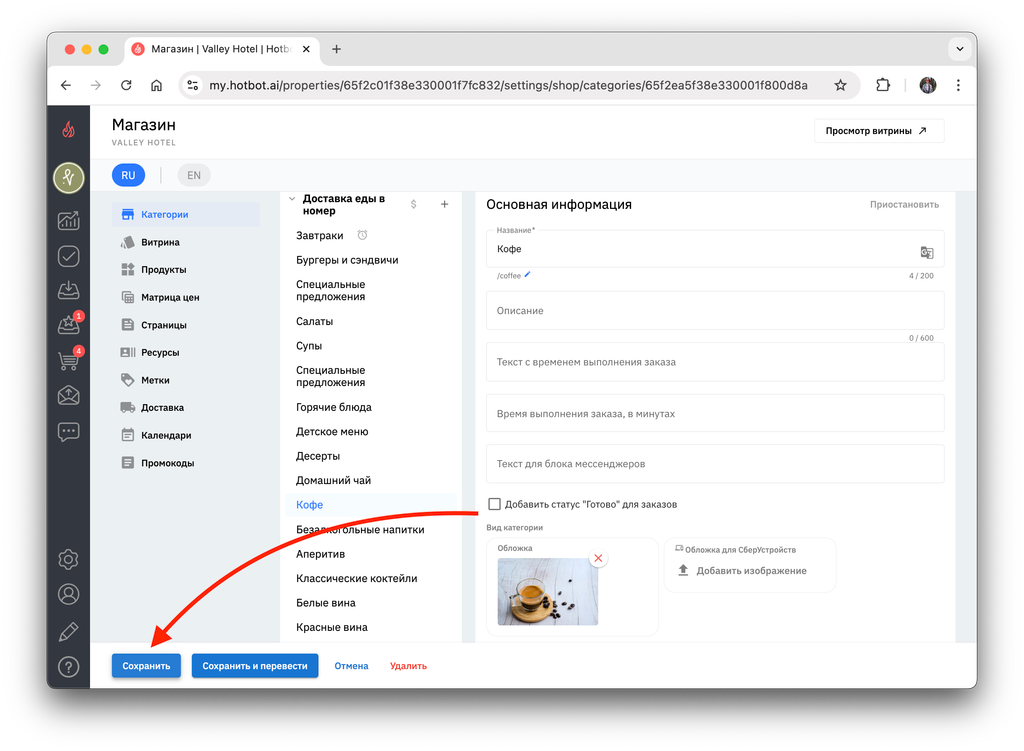Open the tasks checkmark sidebar icon
Viewport: 1024px width, 751px height.
coord(69,256)
